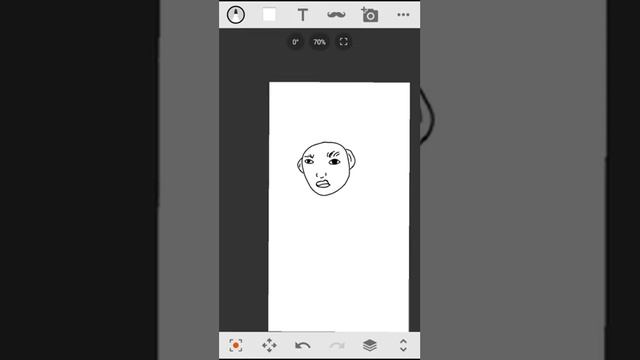Open the three-dot more menu

tap(403, 15)
